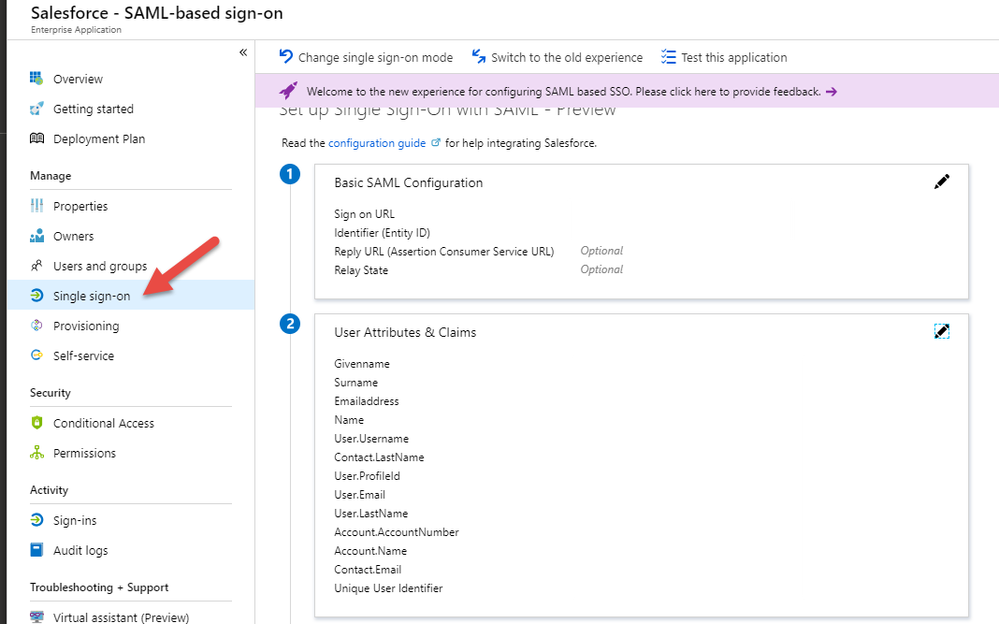Click the Owners people icon
Screen dimensions: 999x624
(x=36, y=236)
